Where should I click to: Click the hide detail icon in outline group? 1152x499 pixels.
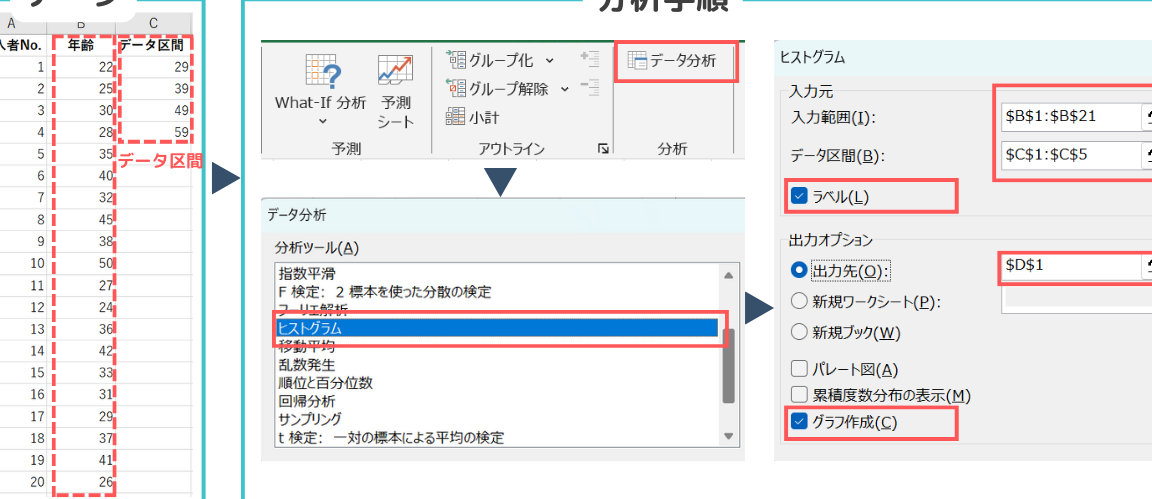click(x=589, y=88)
